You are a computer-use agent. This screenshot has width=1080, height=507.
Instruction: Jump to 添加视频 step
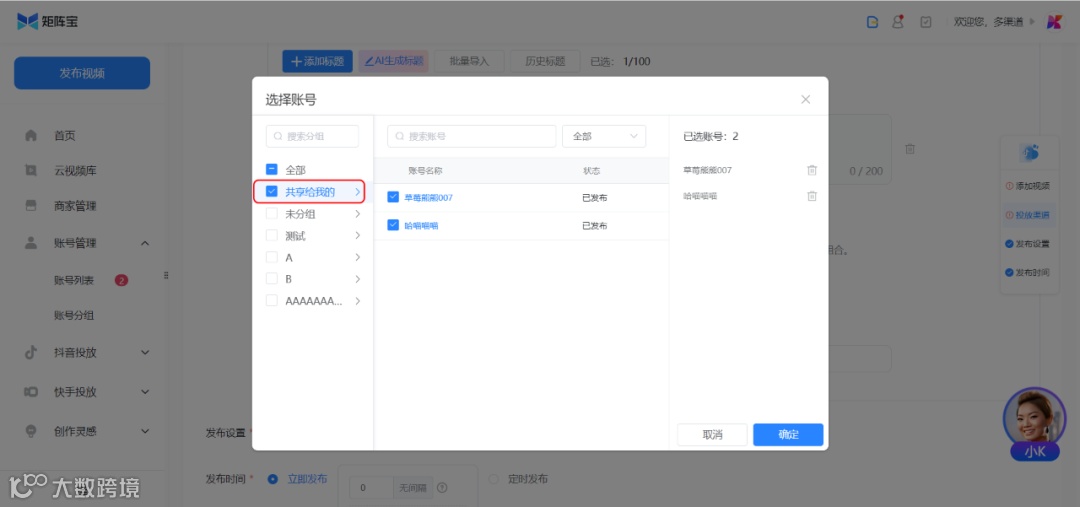coord(1028,186)
